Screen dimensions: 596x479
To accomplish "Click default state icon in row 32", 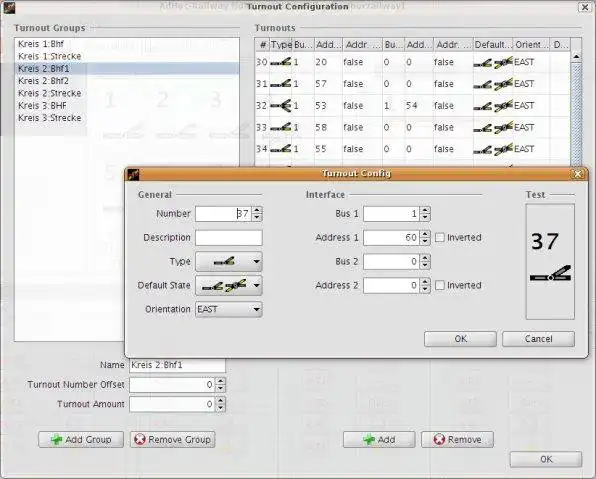I will pyautogui.click(x=493, y=106).
